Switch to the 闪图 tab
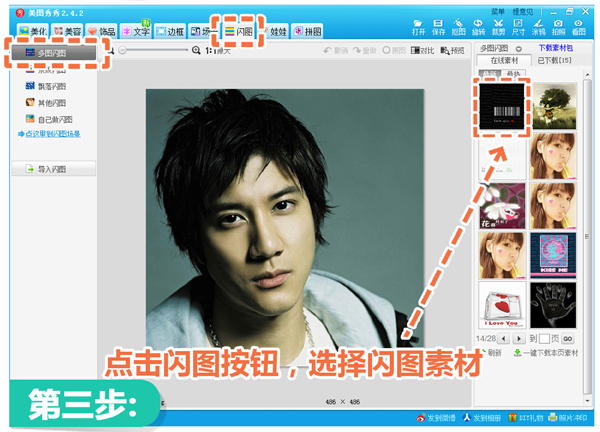This screenshot has width=600, height=432. pos(238,32)
